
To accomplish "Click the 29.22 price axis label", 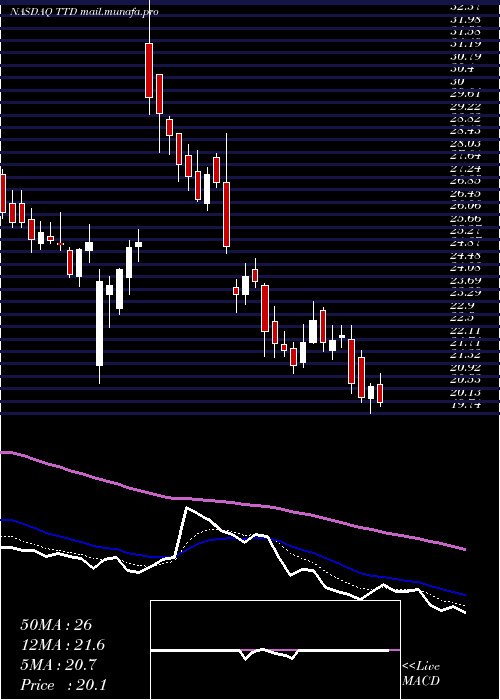I will click(466, 106).
